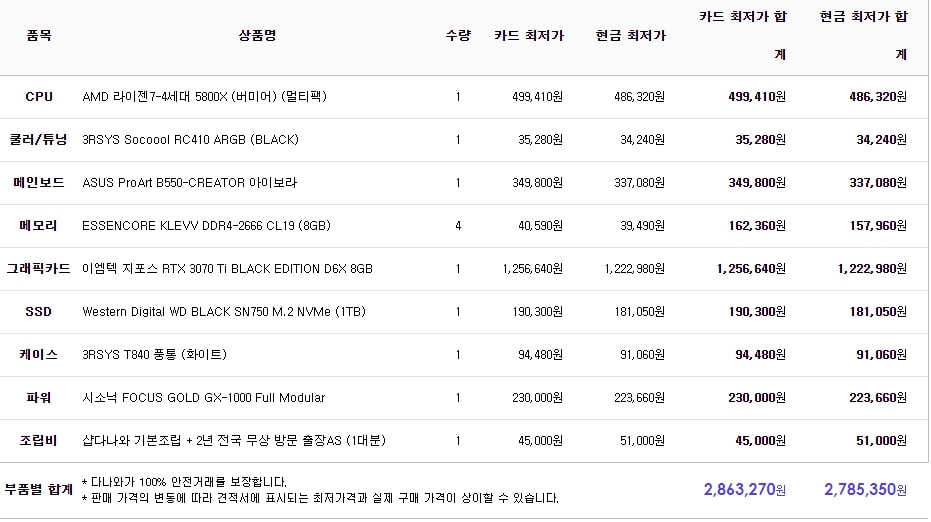Select the 메인보드 category label
Screen dimensions: 931x522
point(39,182)
